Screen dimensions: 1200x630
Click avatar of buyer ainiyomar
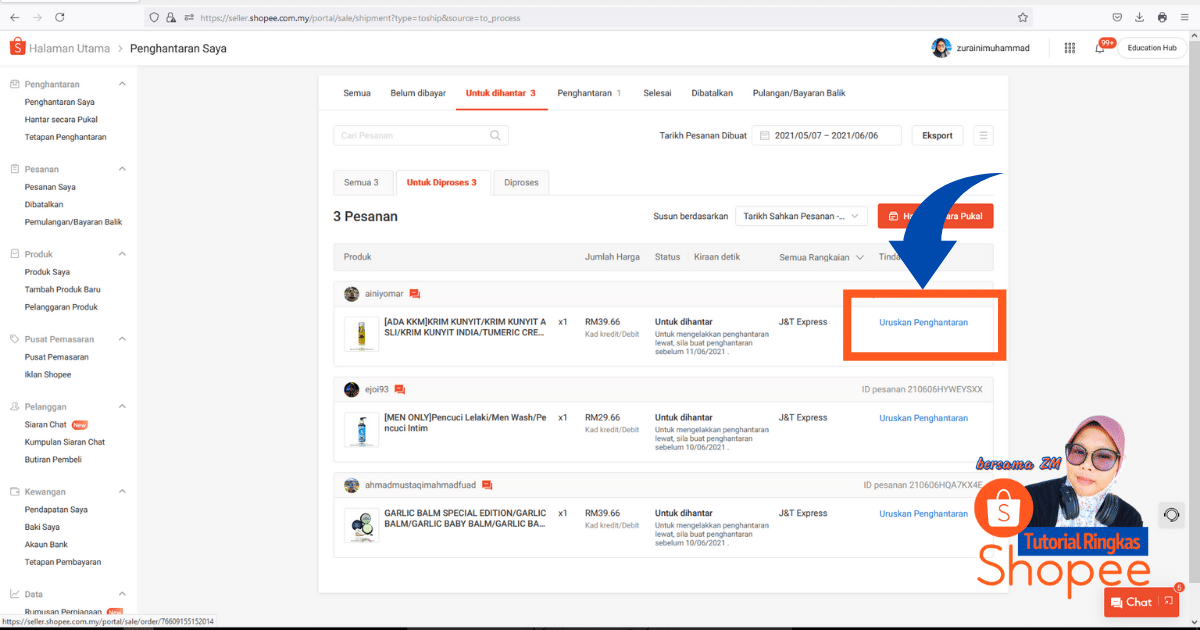(351, 294)
